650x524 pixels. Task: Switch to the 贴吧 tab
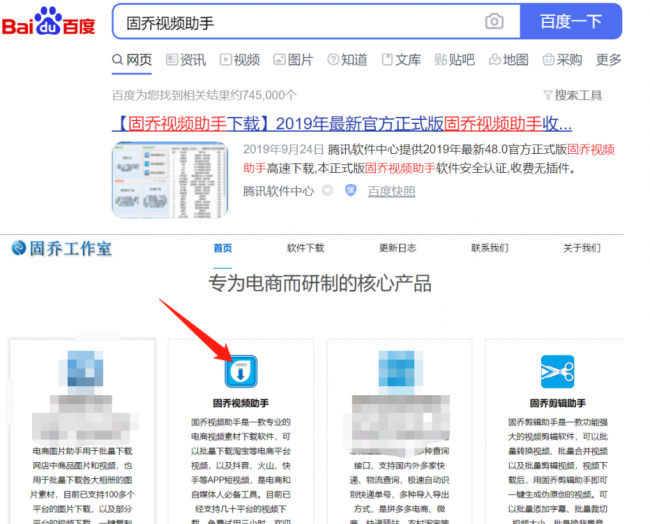click(x=454, y=60)
